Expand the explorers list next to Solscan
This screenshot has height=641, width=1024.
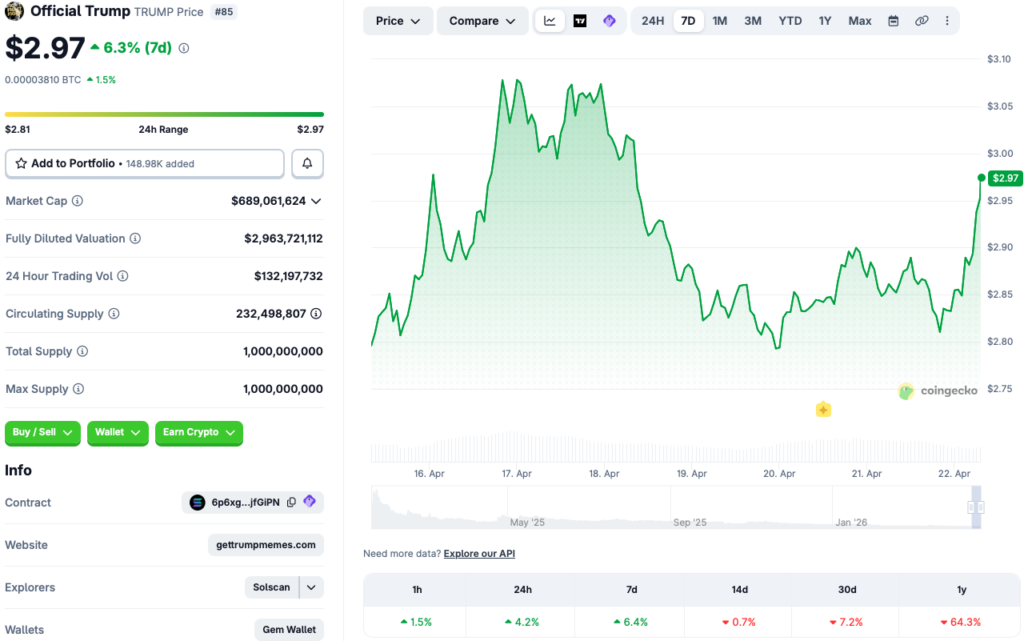pos(312,587)
